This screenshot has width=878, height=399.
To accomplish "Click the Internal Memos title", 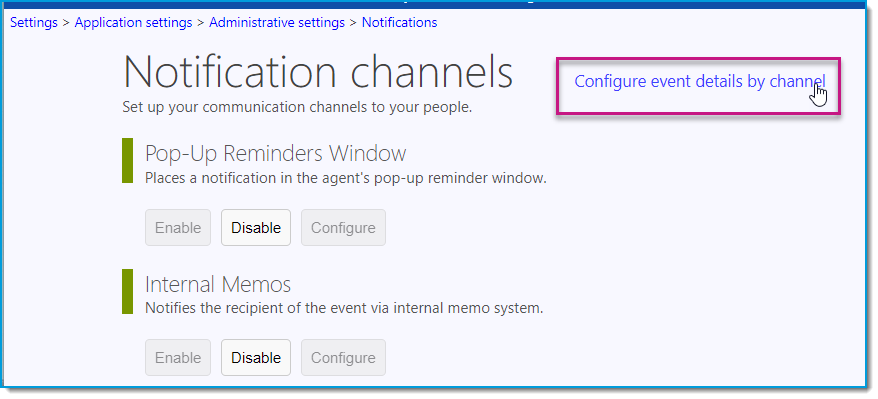I will coord(218,284).
